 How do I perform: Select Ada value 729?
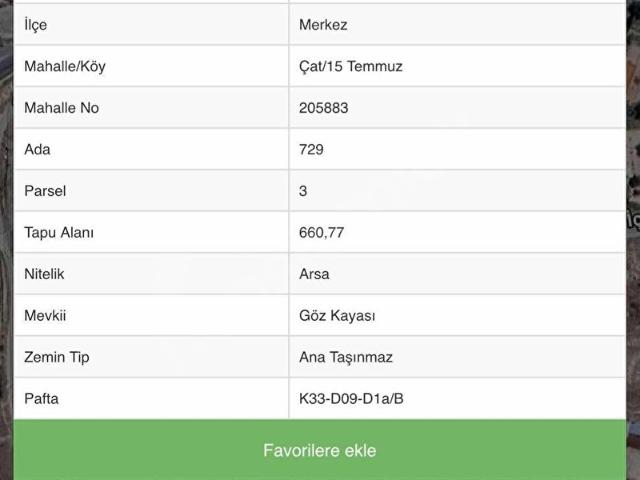click(x=311, y=149)
